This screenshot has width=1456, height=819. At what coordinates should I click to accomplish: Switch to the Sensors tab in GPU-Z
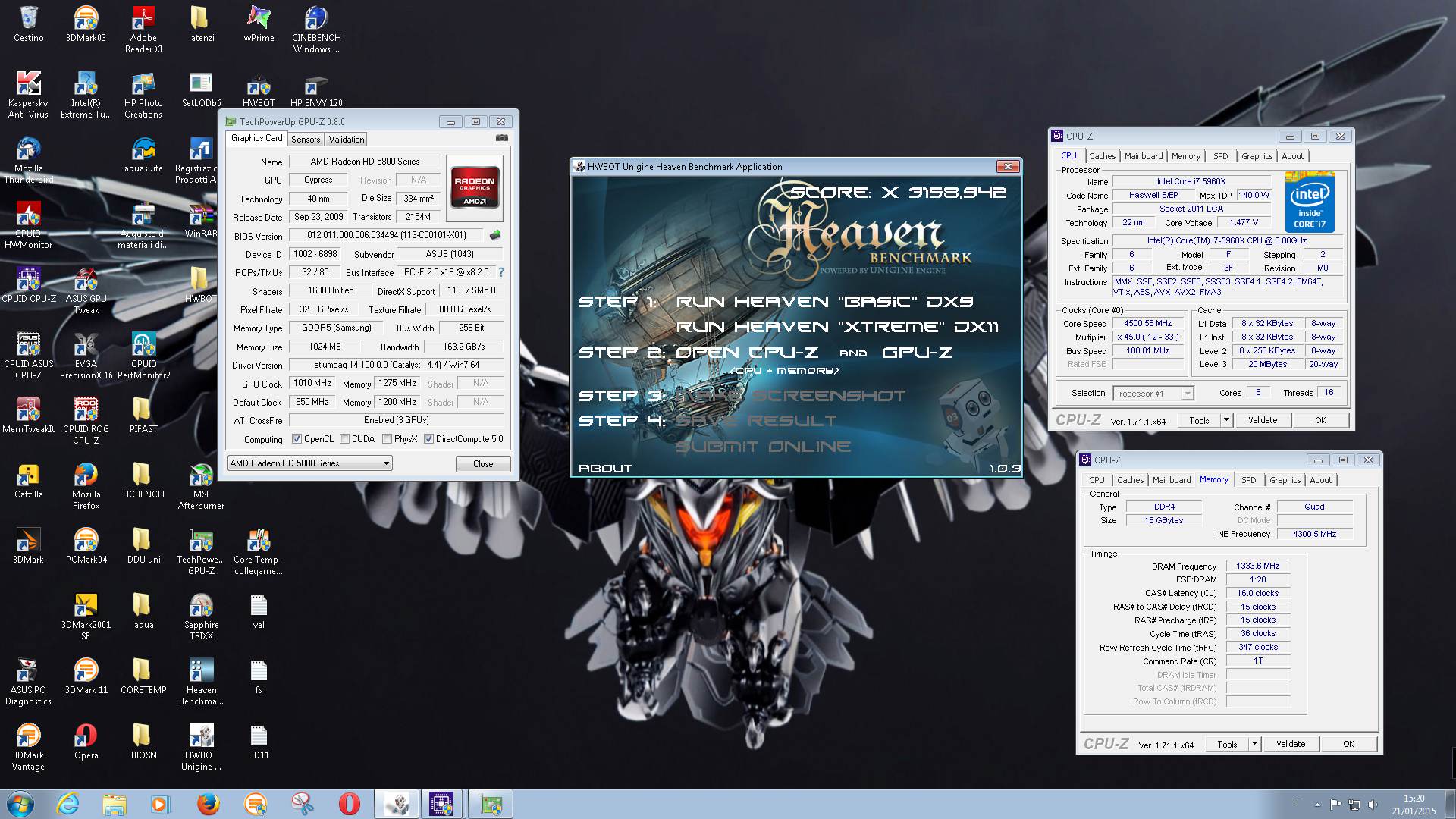pos(306,140)
